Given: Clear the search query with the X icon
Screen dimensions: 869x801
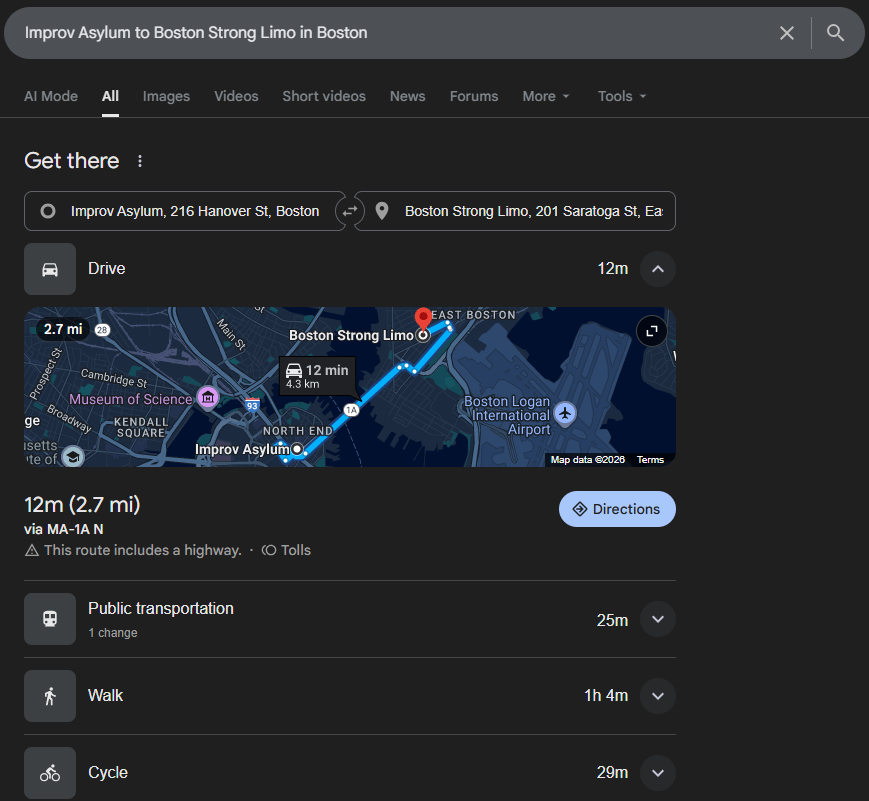Looking at the screenshot, I should 787,33.
